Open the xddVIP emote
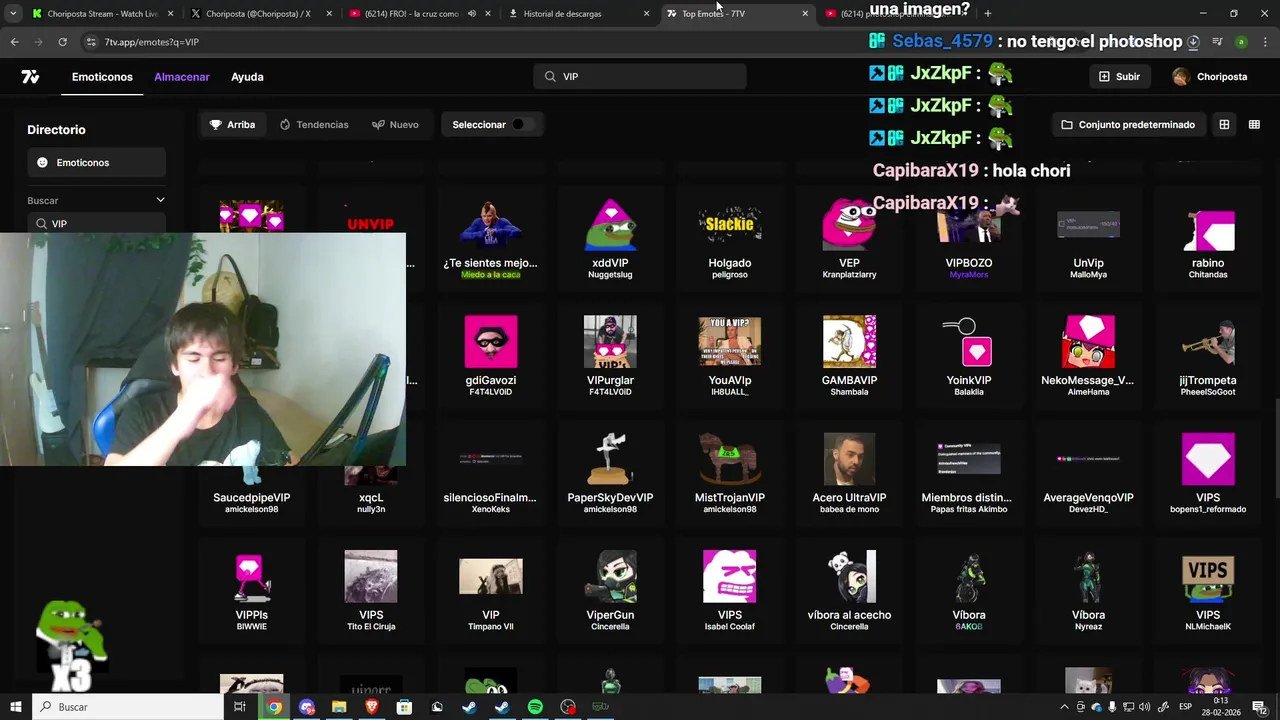Image resolution: width=1280 pixels, height=720 pixels. (610, 240)
